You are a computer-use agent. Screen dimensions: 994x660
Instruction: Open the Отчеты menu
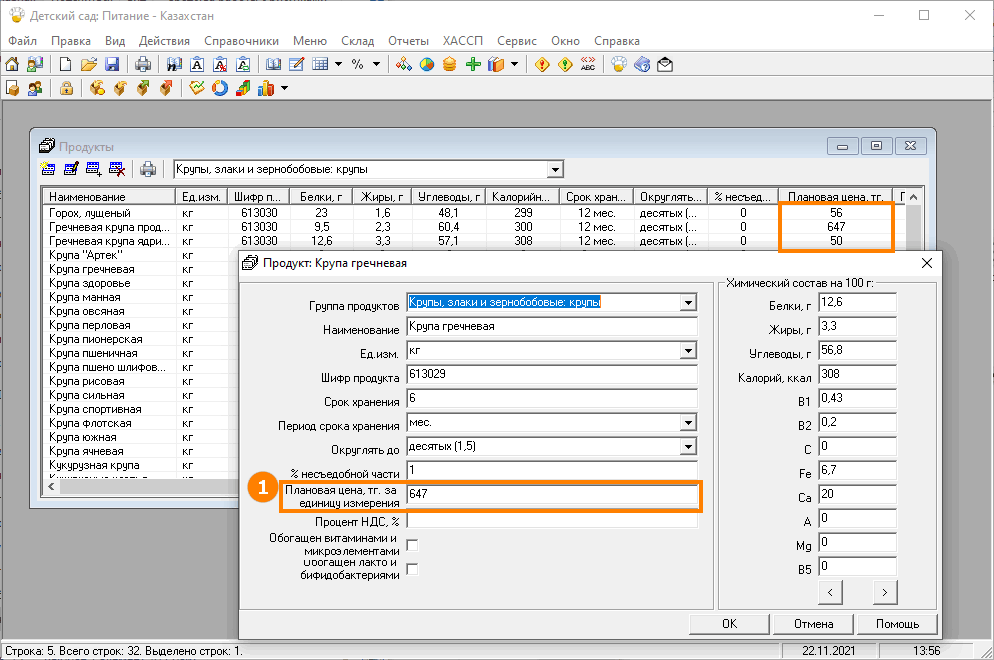[408, 41]
